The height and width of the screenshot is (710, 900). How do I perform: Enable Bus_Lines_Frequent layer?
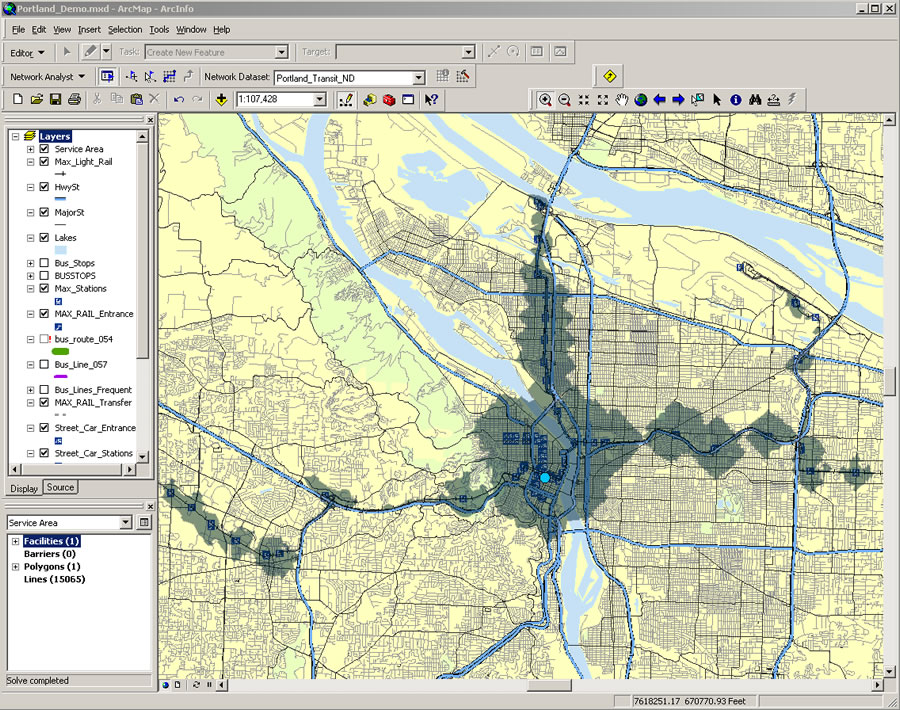coord(44,390)
